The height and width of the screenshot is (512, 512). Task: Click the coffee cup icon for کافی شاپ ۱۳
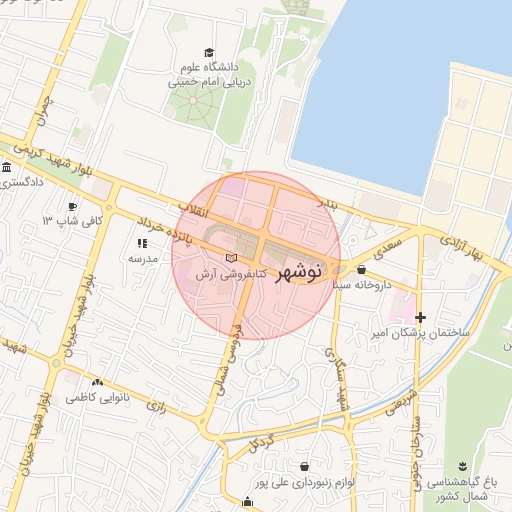click(72, 207)
